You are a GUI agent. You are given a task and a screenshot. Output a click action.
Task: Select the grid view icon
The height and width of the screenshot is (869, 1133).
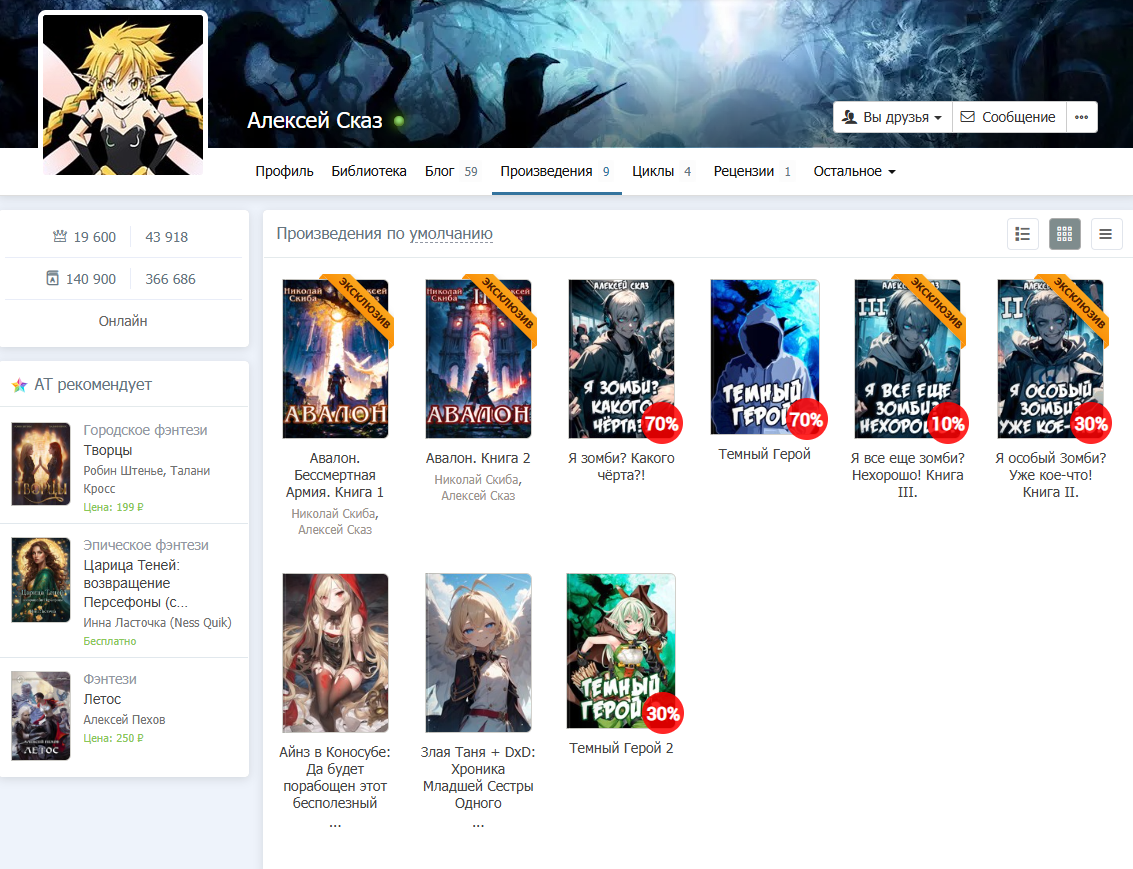1064,234
